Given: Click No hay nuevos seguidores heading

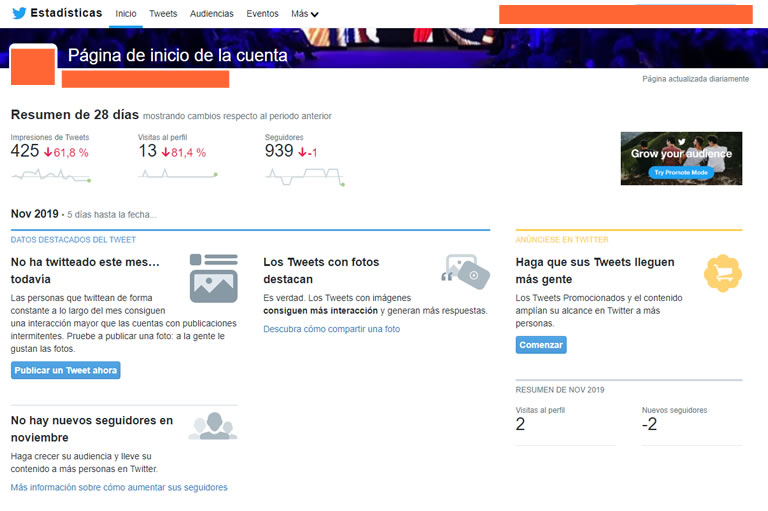Looking at the screenshot, I should (x=92, y=429).
